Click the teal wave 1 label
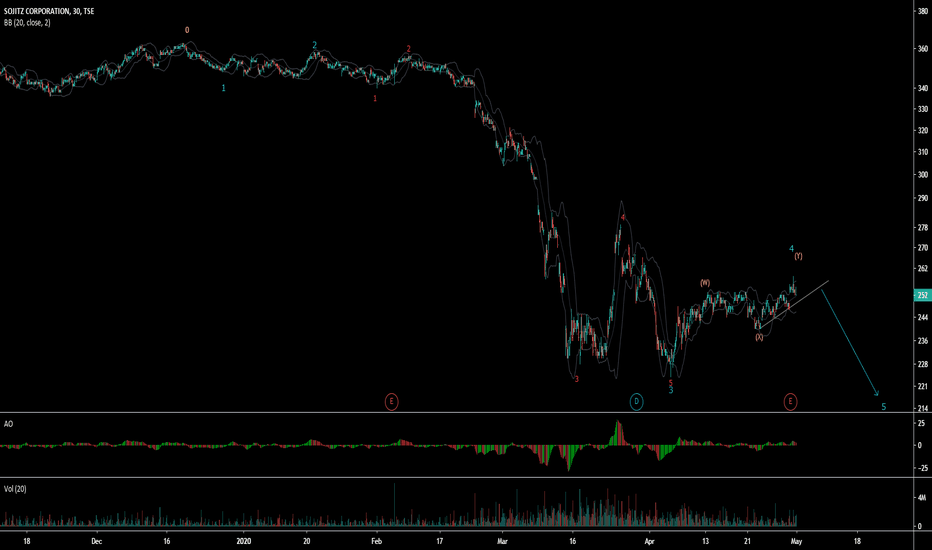 (223, 88)
